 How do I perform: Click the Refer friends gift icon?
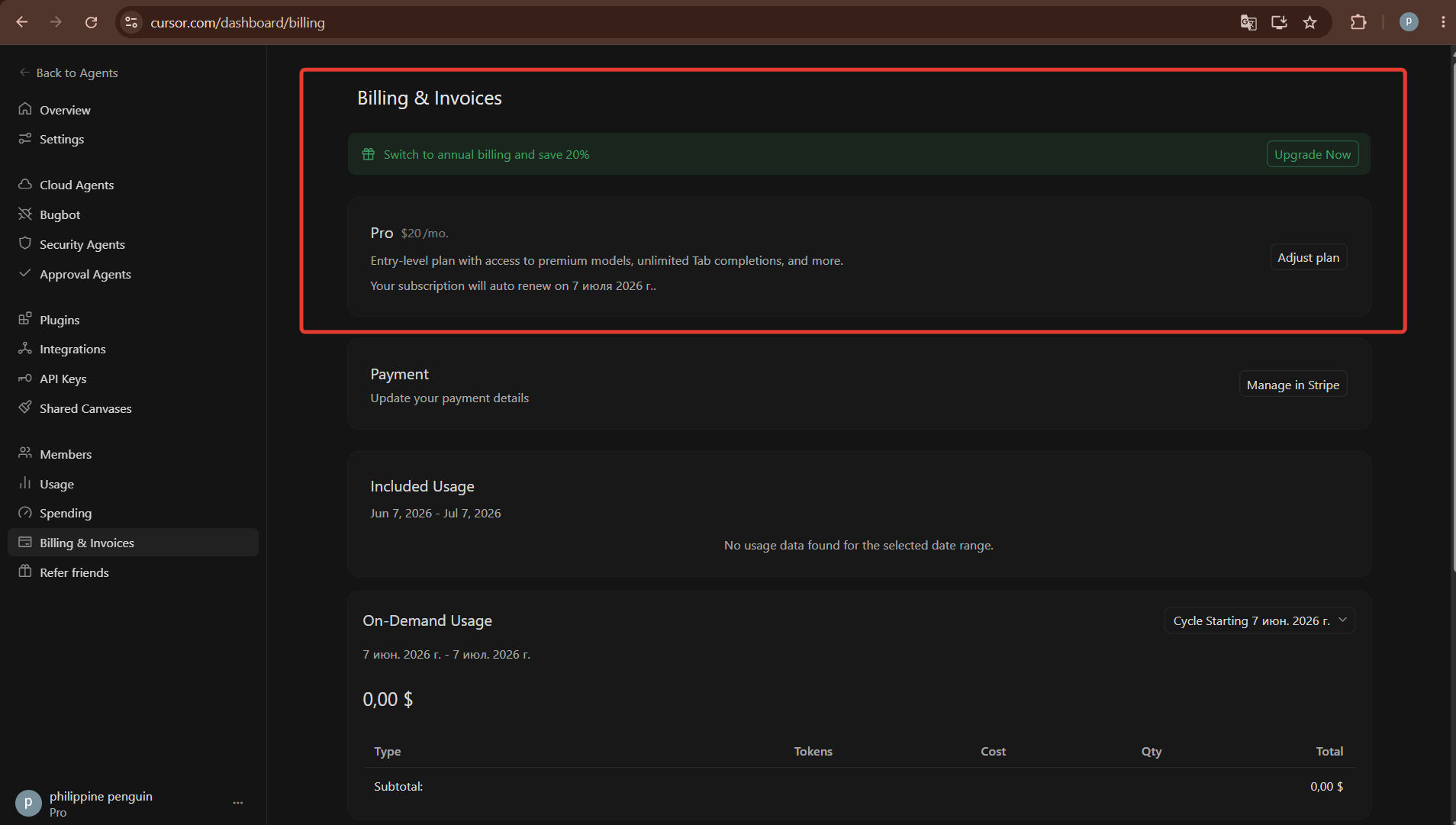tap(25, 572)
